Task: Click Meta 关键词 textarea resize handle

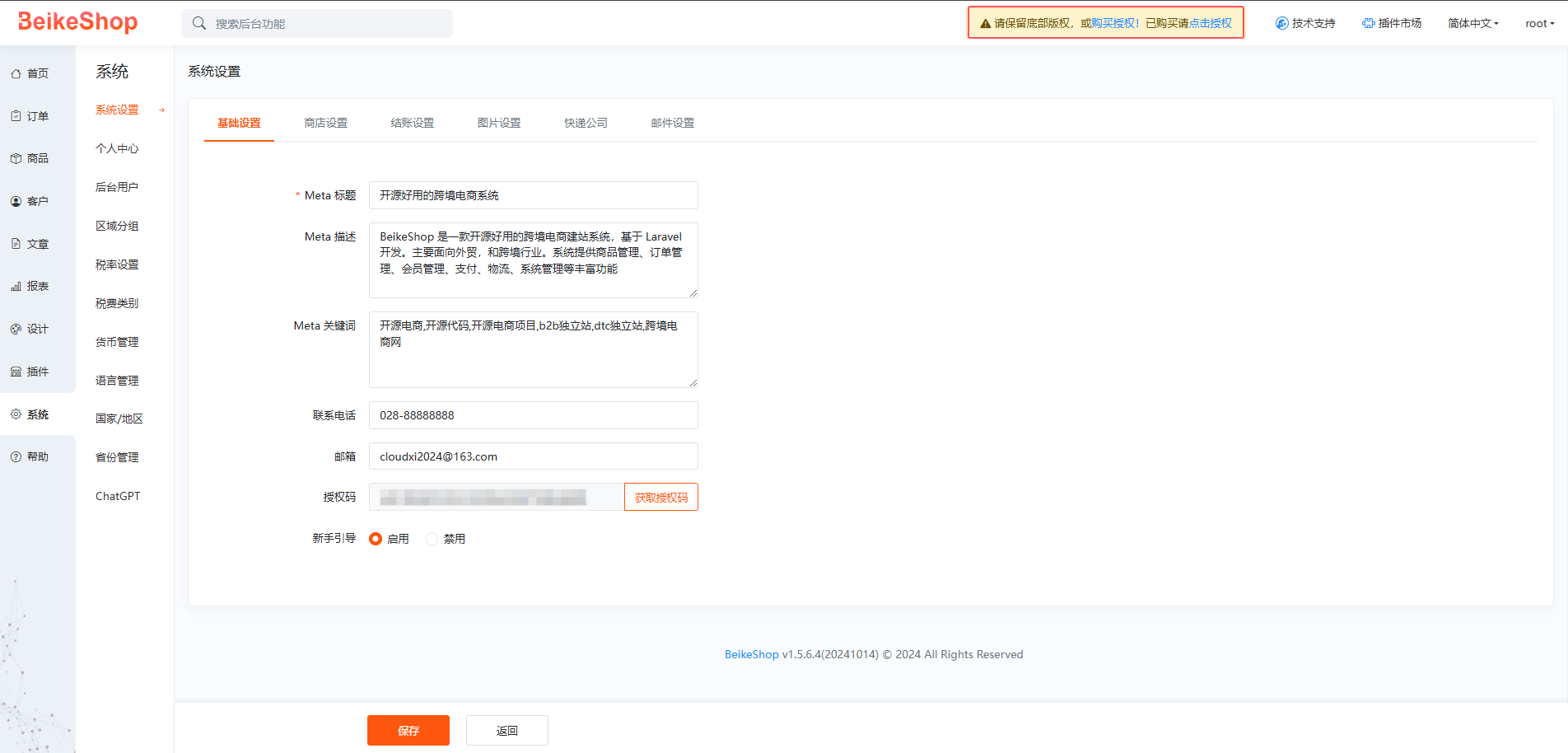Action: click(693, 383)
